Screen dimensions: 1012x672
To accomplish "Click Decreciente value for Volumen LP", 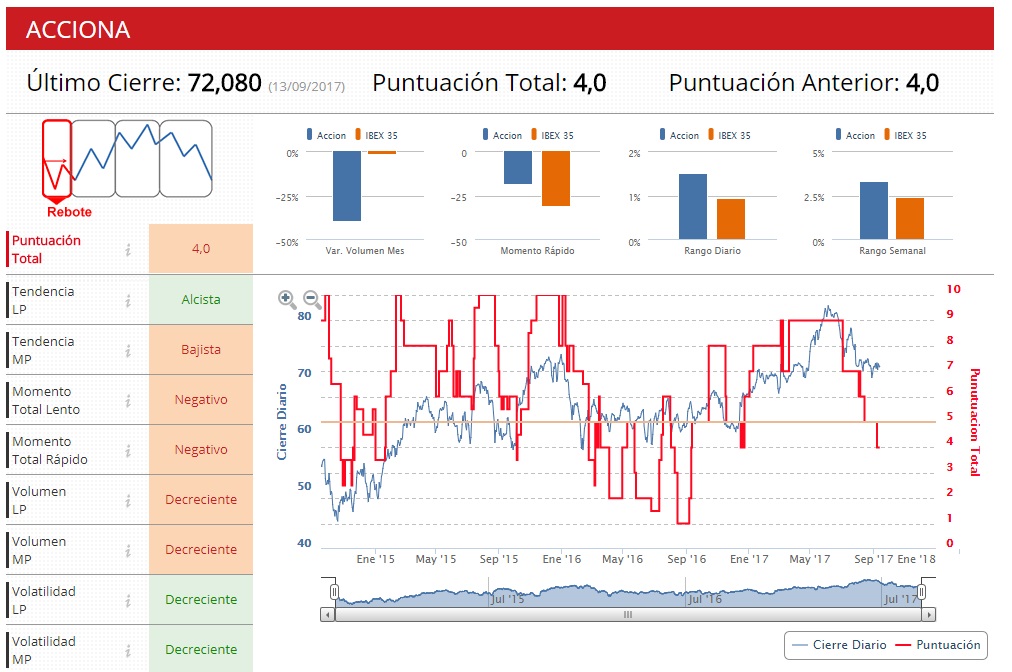I will (x=201, y=500).
